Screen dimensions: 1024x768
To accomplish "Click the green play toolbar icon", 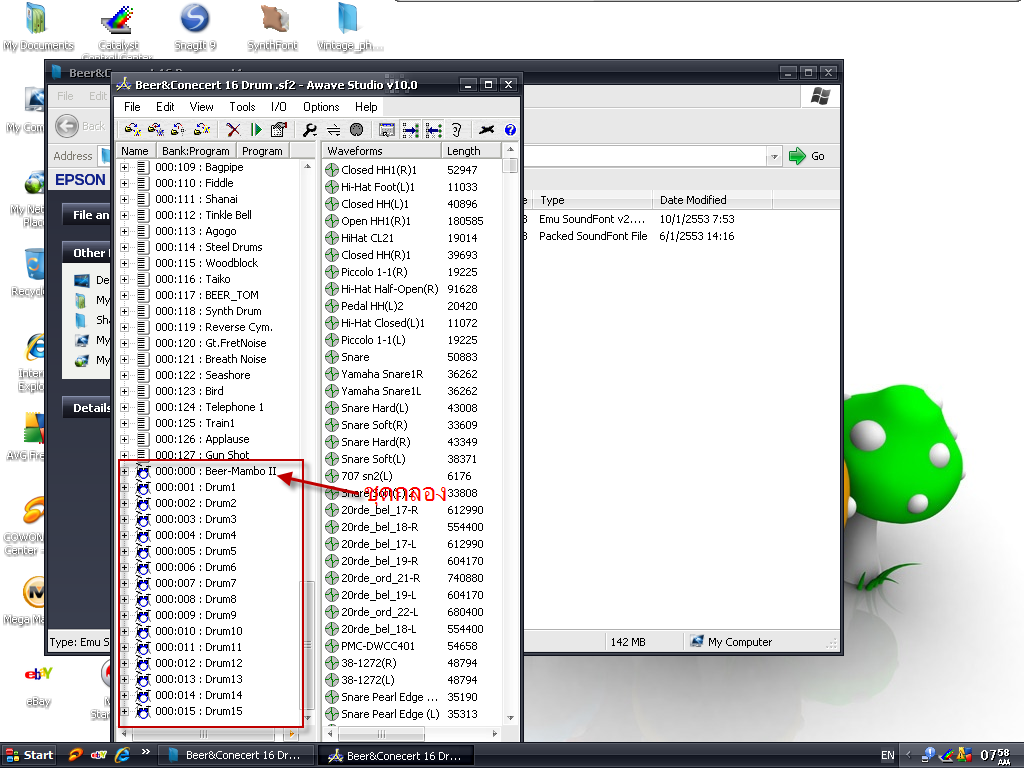I will coord(256,130).
